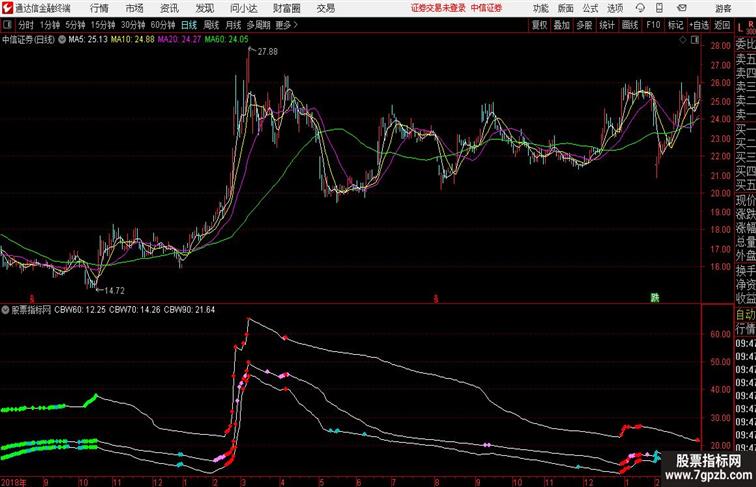
Task: Switch to 30分钟 chart period
Action: 133,25
